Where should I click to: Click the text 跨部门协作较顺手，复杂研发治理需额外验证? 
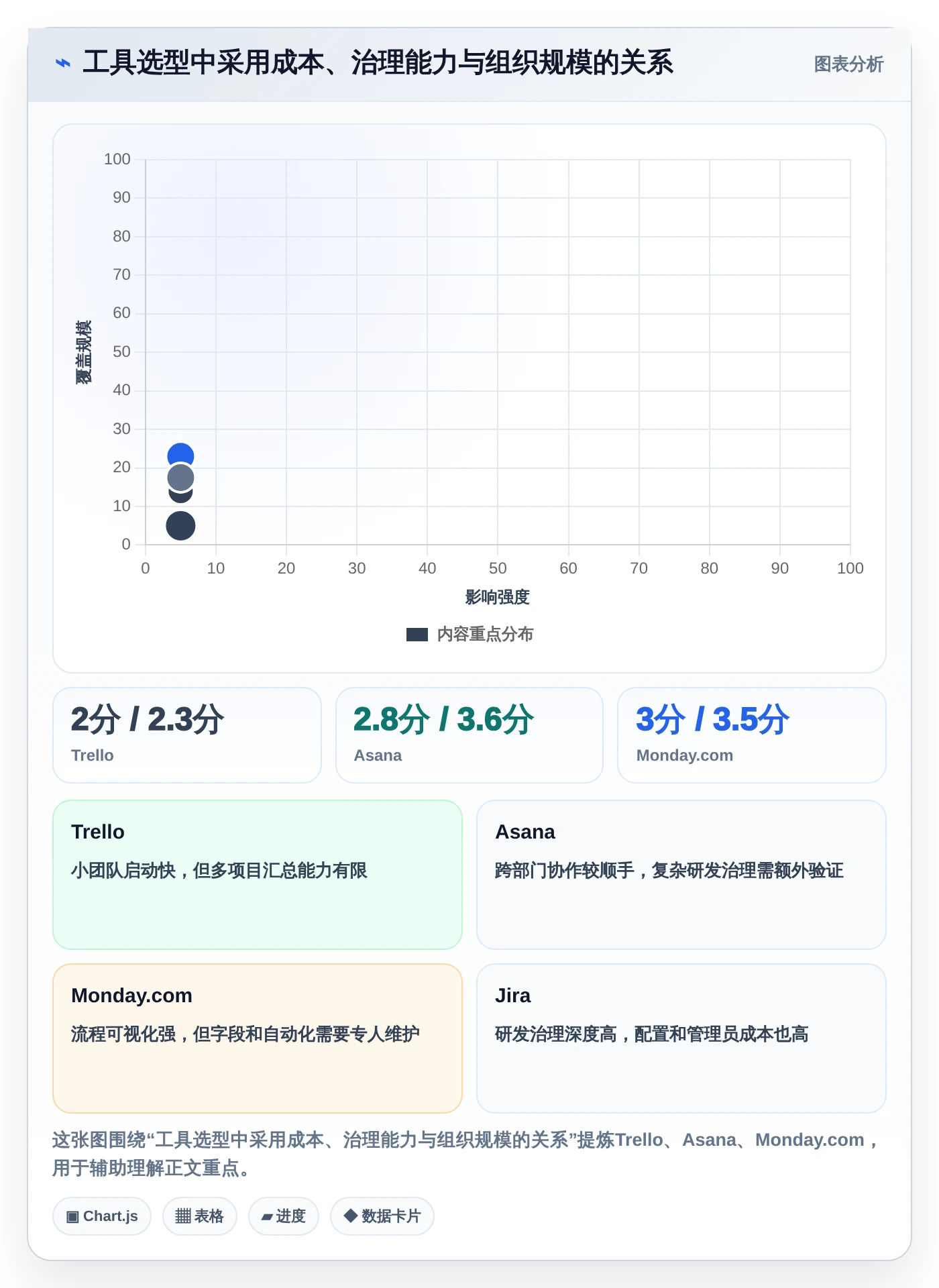pyautogui.click(x=669, y=871)
